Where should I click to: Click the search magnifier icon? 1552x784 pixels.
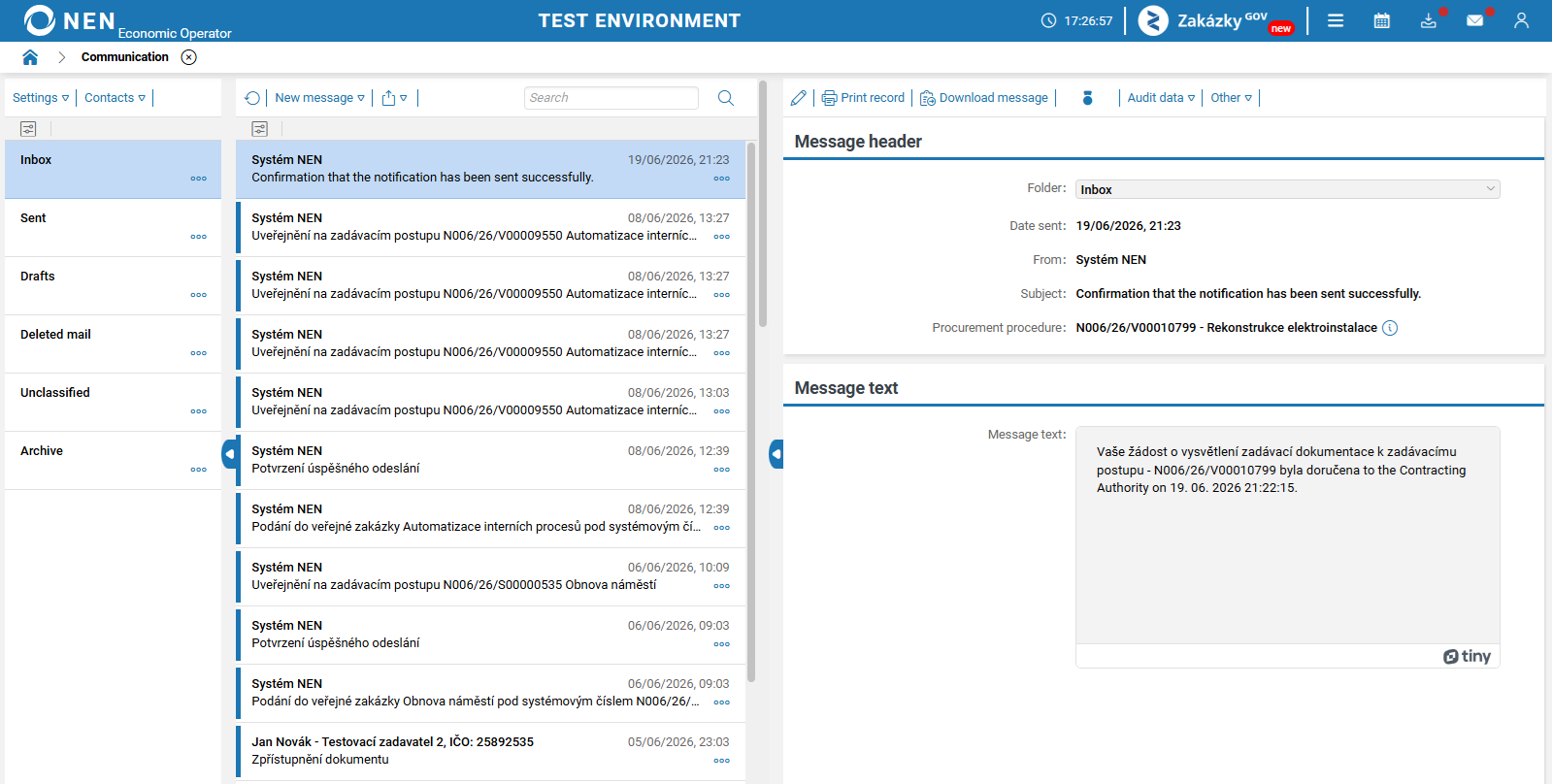[726, 98]
